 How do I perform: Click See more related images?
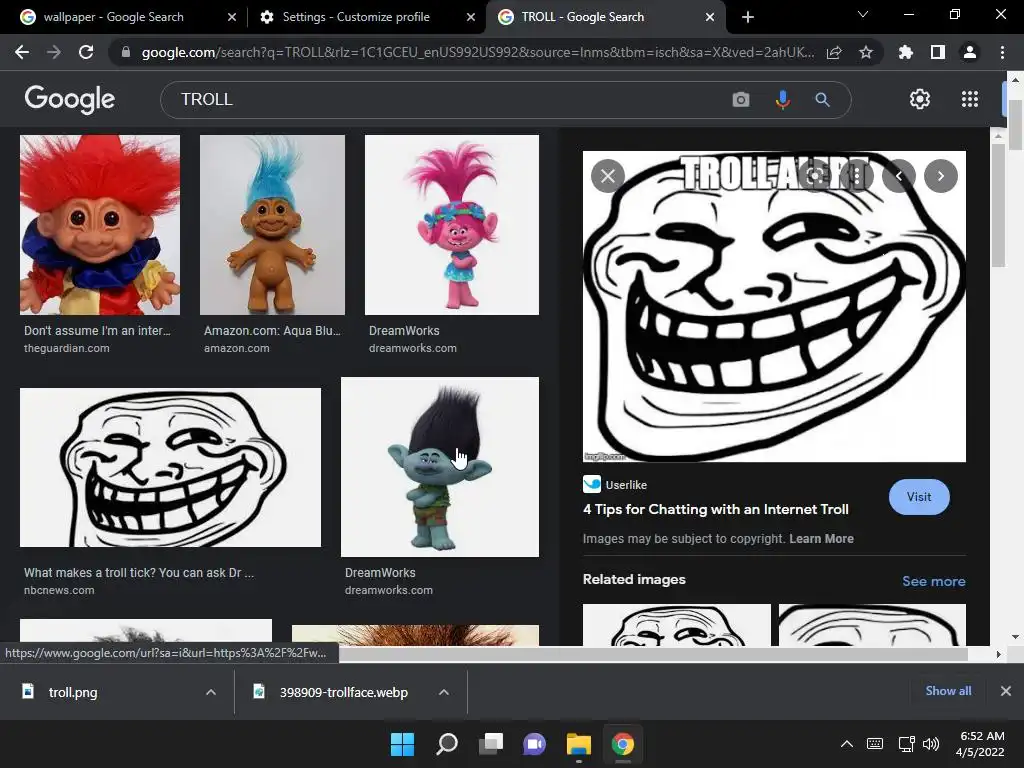(934, 581)
